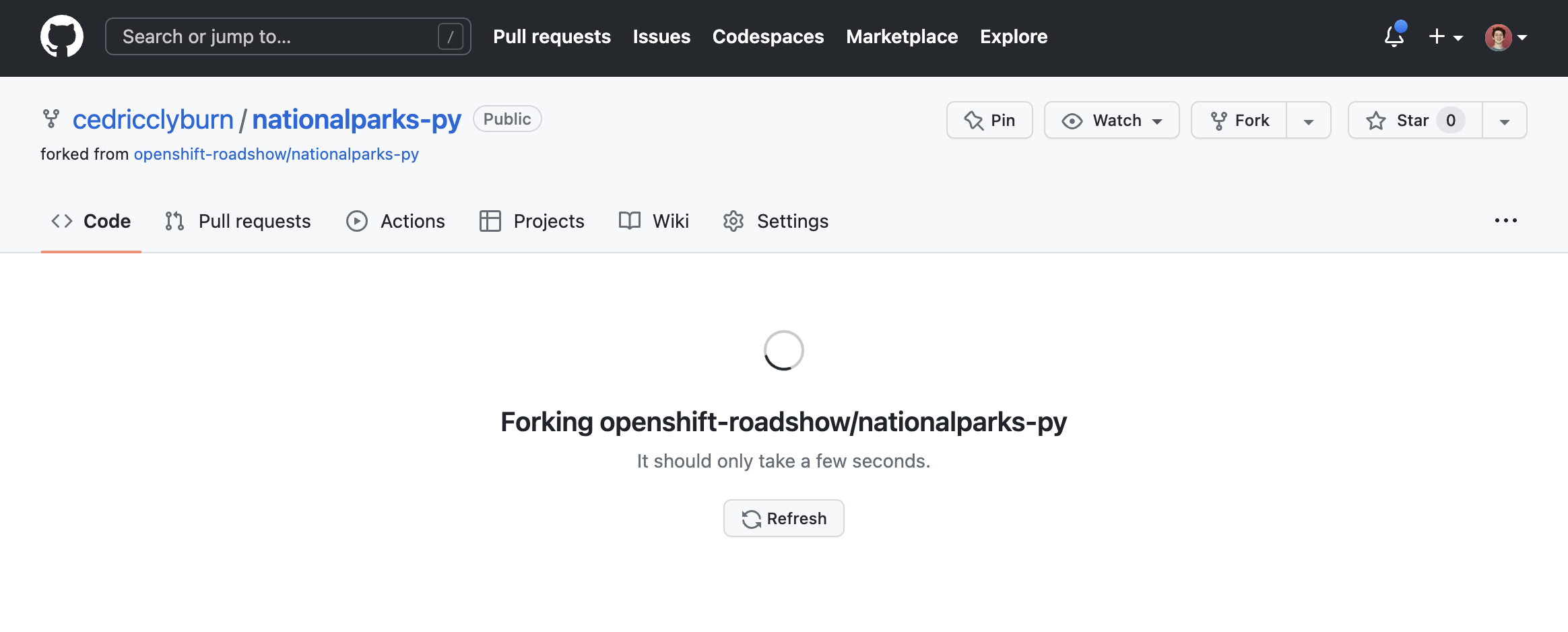1568x632 pixels.
Task: Expand the Star lists dropdown arrow
Action: (x=1505, y=120)
